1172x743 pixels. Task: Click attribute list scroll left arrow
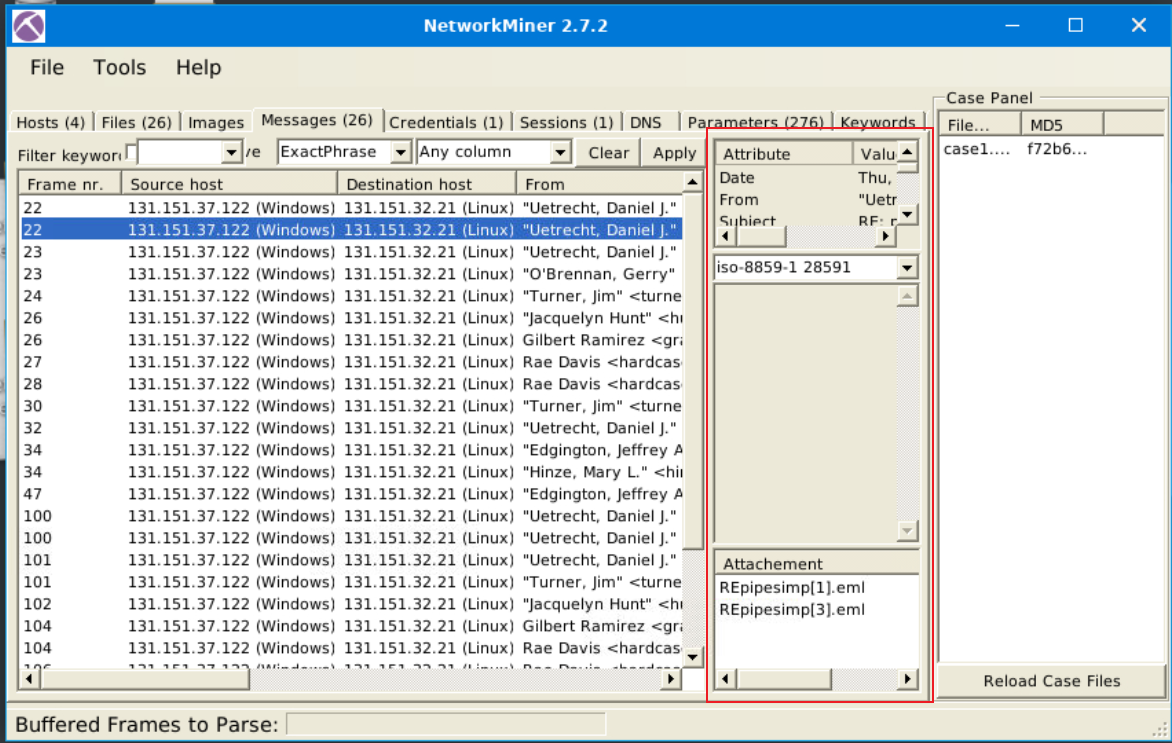tap(725, 236)
